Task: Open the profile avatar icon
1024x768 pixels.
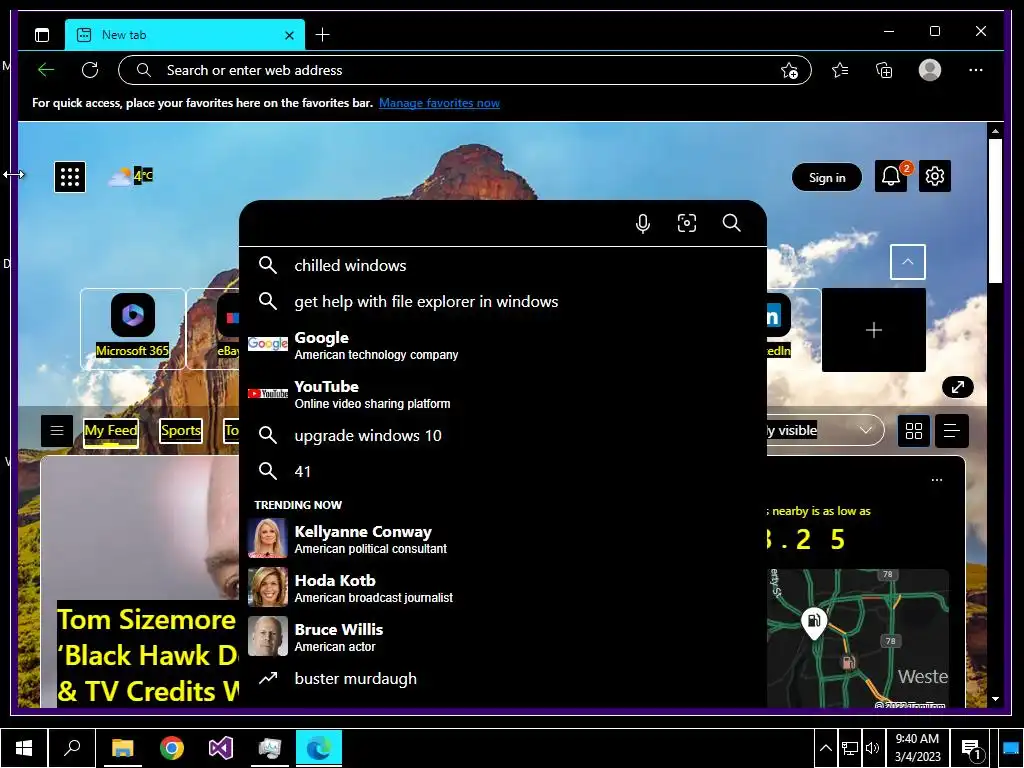Action: tap(929, 70)
